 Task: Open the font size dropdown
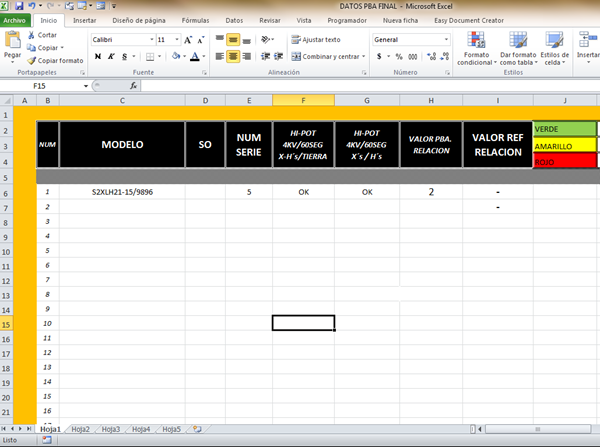point(176,39)
